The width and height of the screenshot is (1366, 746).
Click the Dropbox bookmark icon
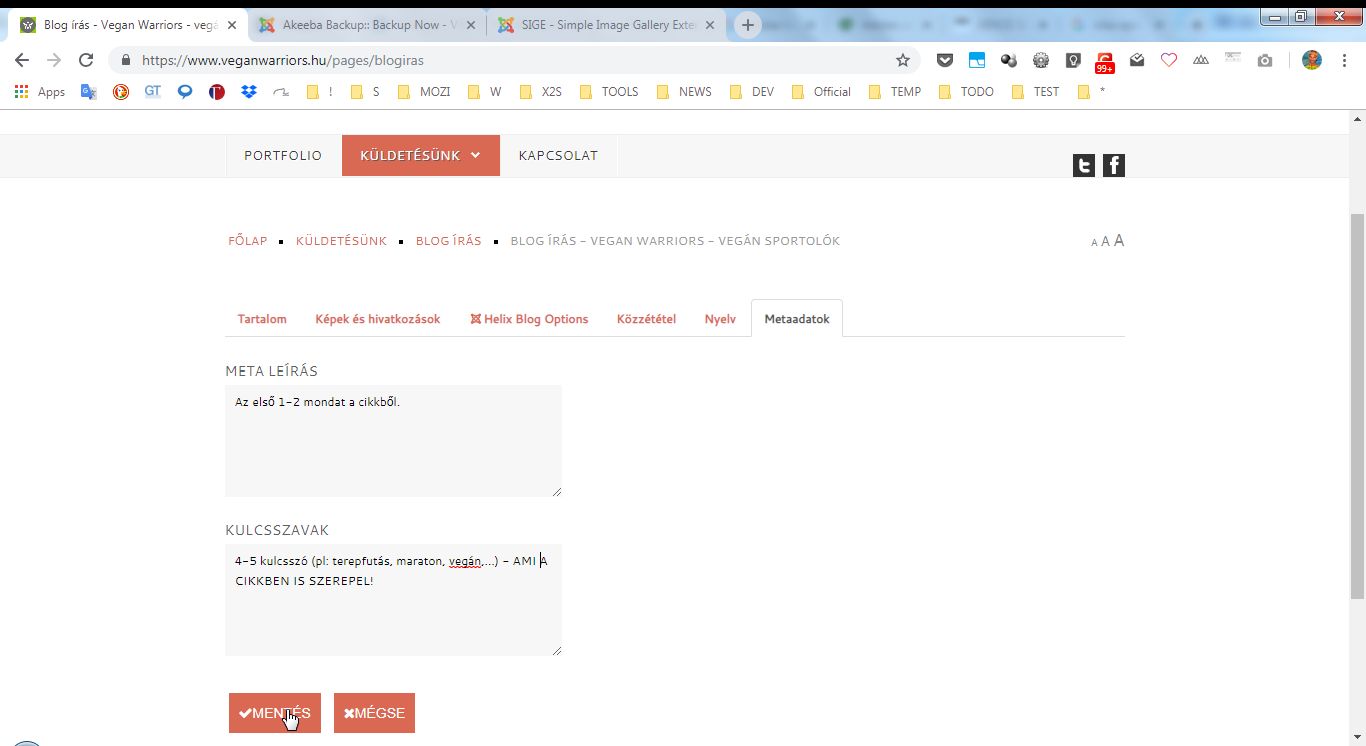tap(249, 92)
